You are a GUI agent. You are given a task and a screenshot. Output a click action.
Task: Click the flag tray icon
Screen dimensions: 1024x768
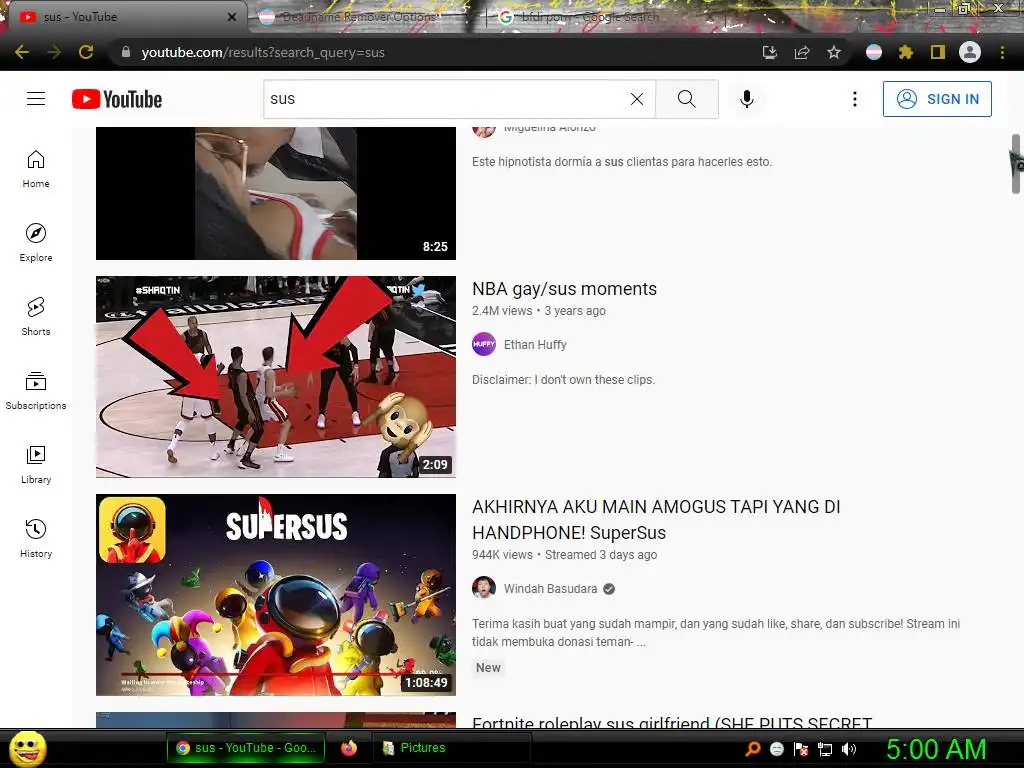[x=801, y=749]
